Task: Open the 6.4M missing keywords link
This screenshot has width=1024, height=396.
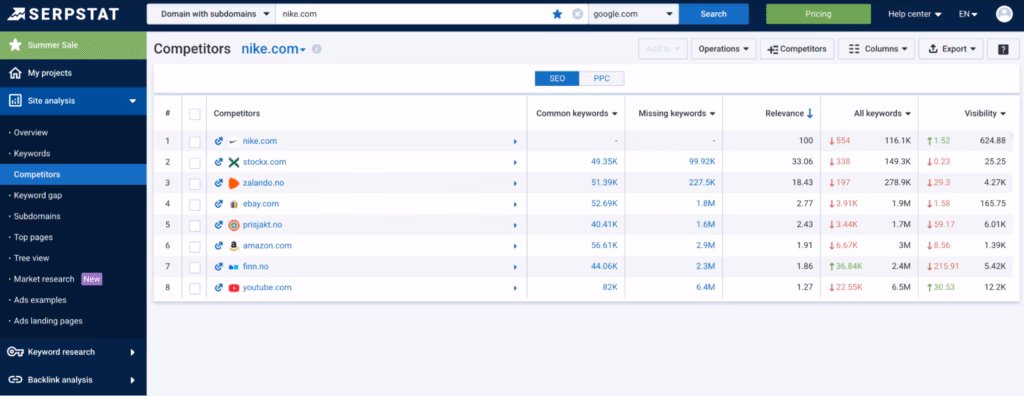Action: pyautogui.click(x=704, y=288)
